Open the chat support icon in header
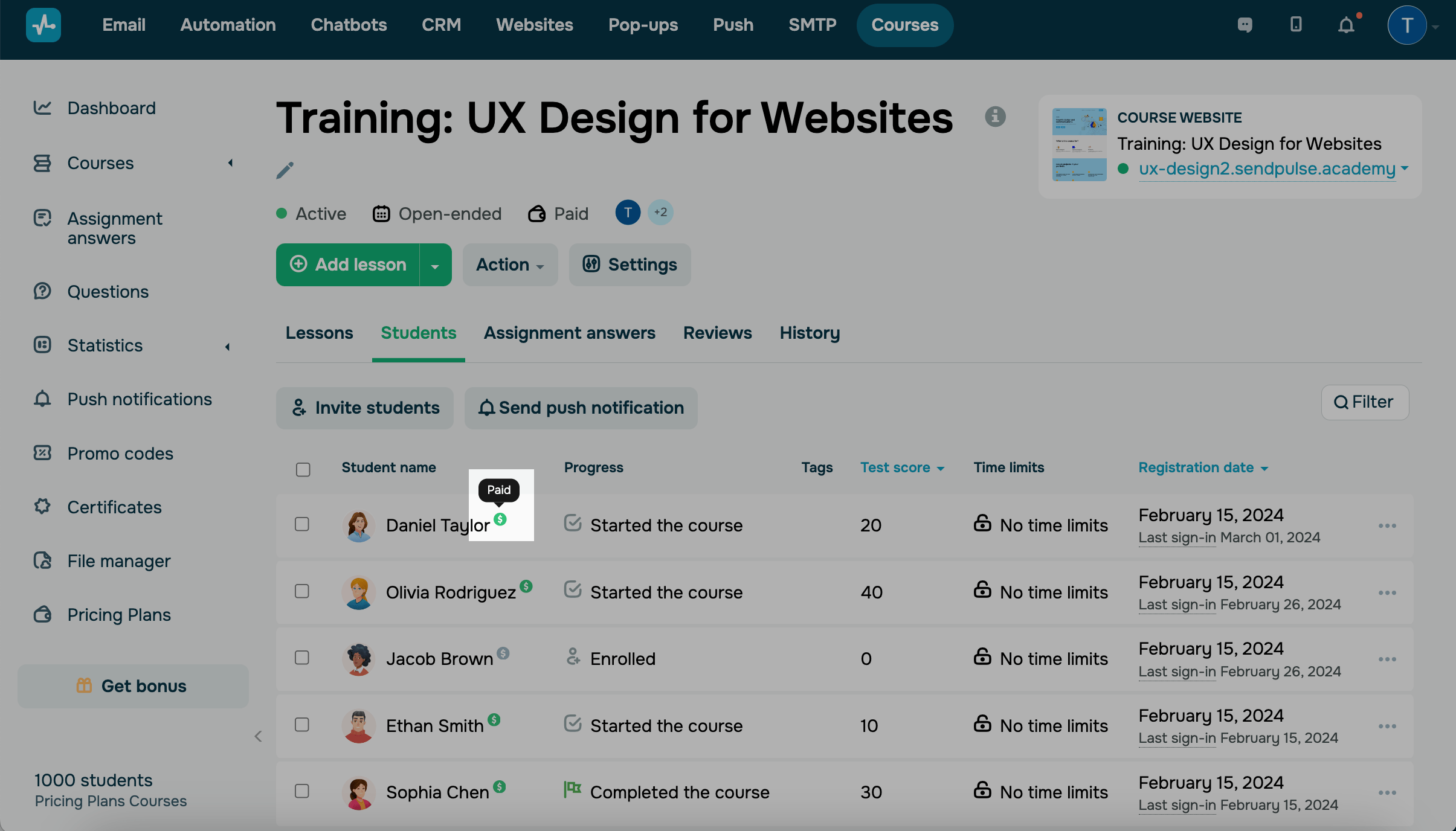The width and height of the screenshot is (1456, 831). [x=1245, y=25]
